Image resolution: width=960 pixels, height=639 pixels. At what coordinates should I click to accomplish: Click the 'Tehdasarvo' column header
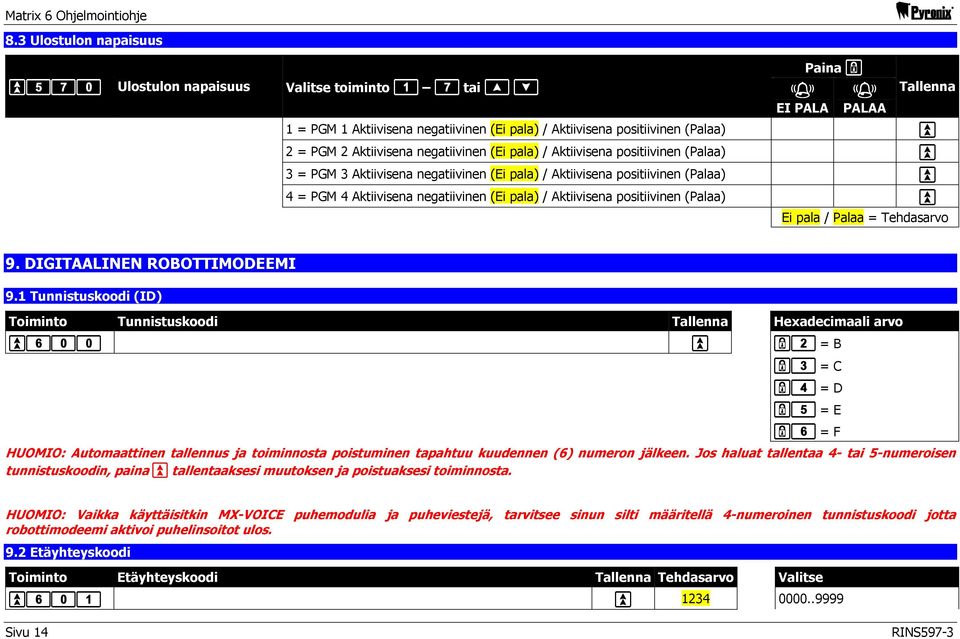coord(696,577)
